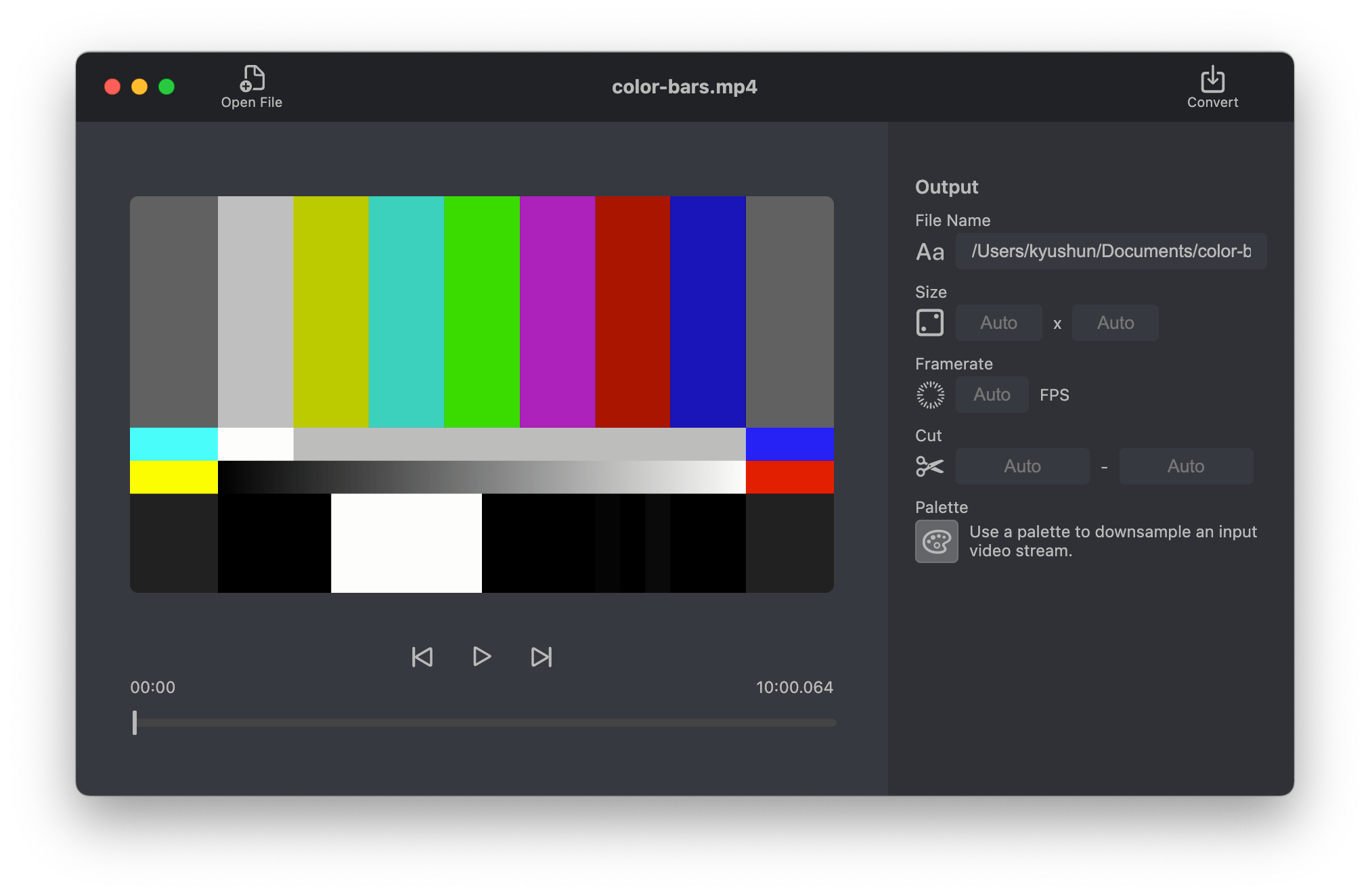This screenshot has height=896, width=1370.
Task: Click the Convert icon in toolbar
Action: coord(1212,79)
